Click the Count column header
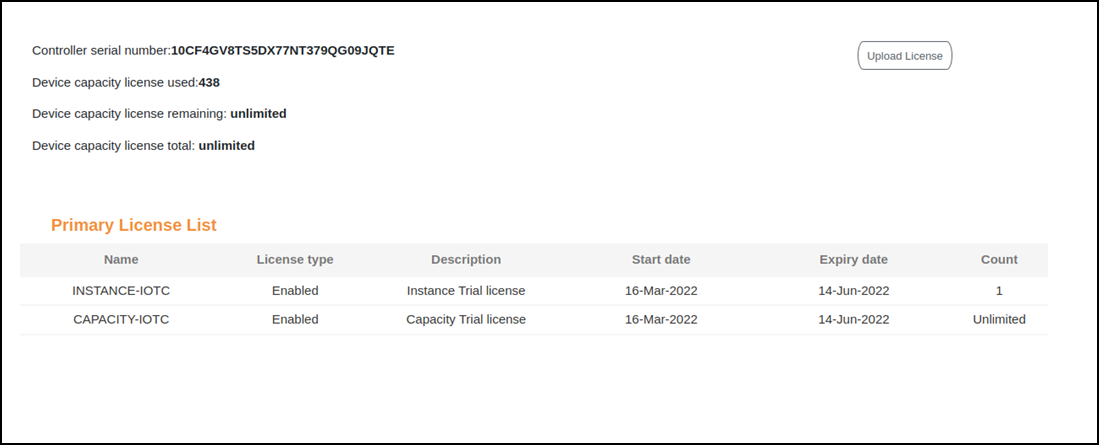 point(999,259)
